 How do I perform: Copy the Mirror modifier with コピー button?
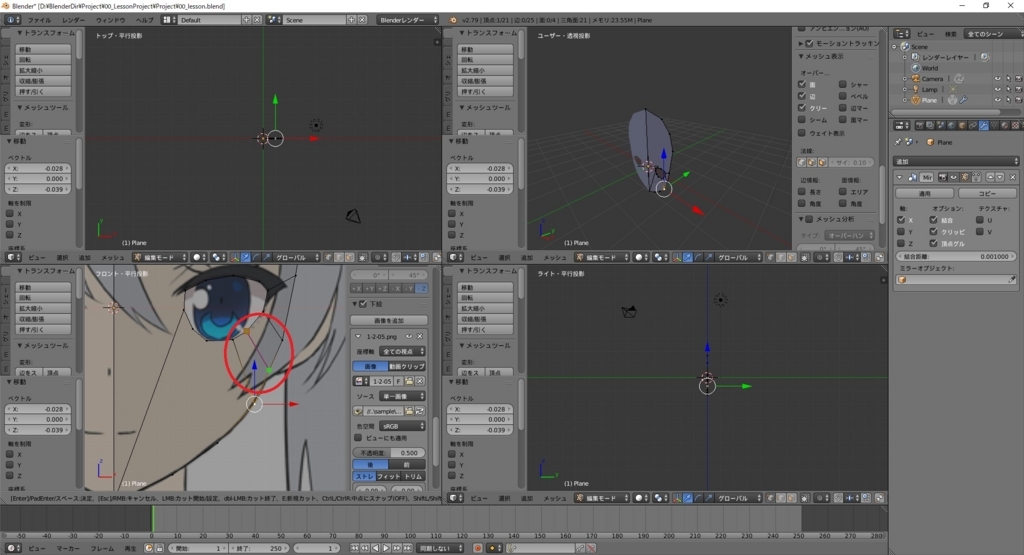pos(987,193)
